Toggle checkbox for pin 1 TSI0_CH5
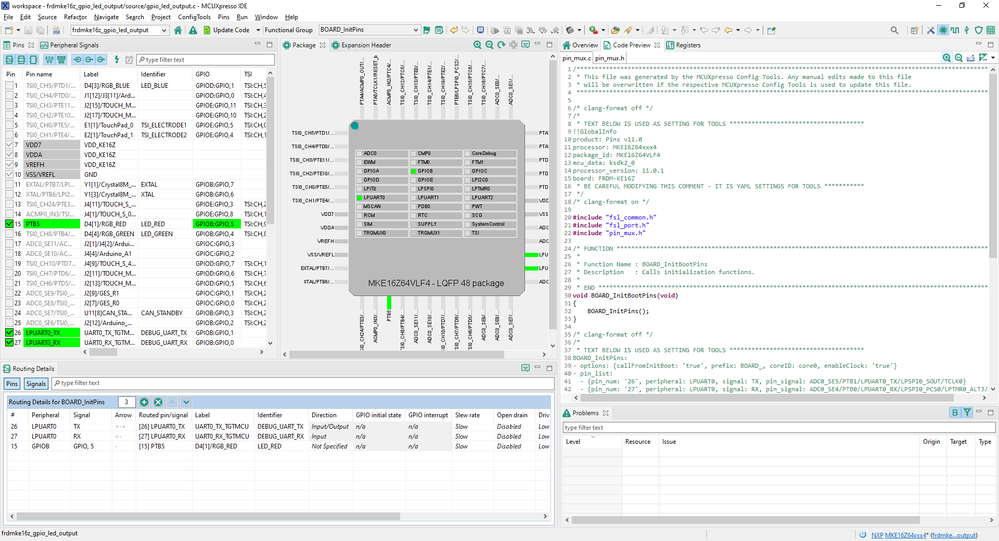 point(9,85)
